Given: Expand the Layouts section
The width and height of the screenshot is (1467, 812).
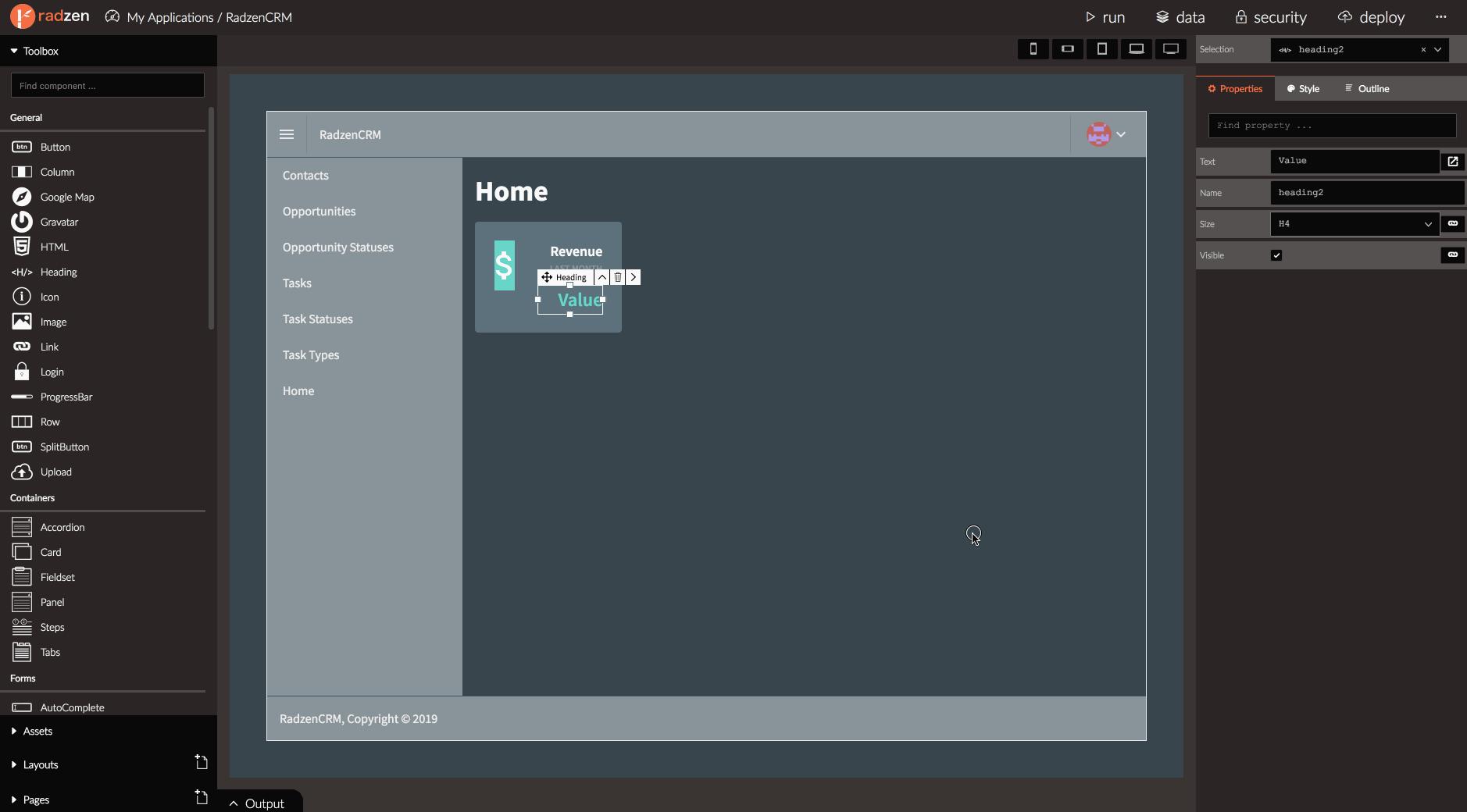Looking at the screenshot, I should pyautogui.click(x=41, y=765).
